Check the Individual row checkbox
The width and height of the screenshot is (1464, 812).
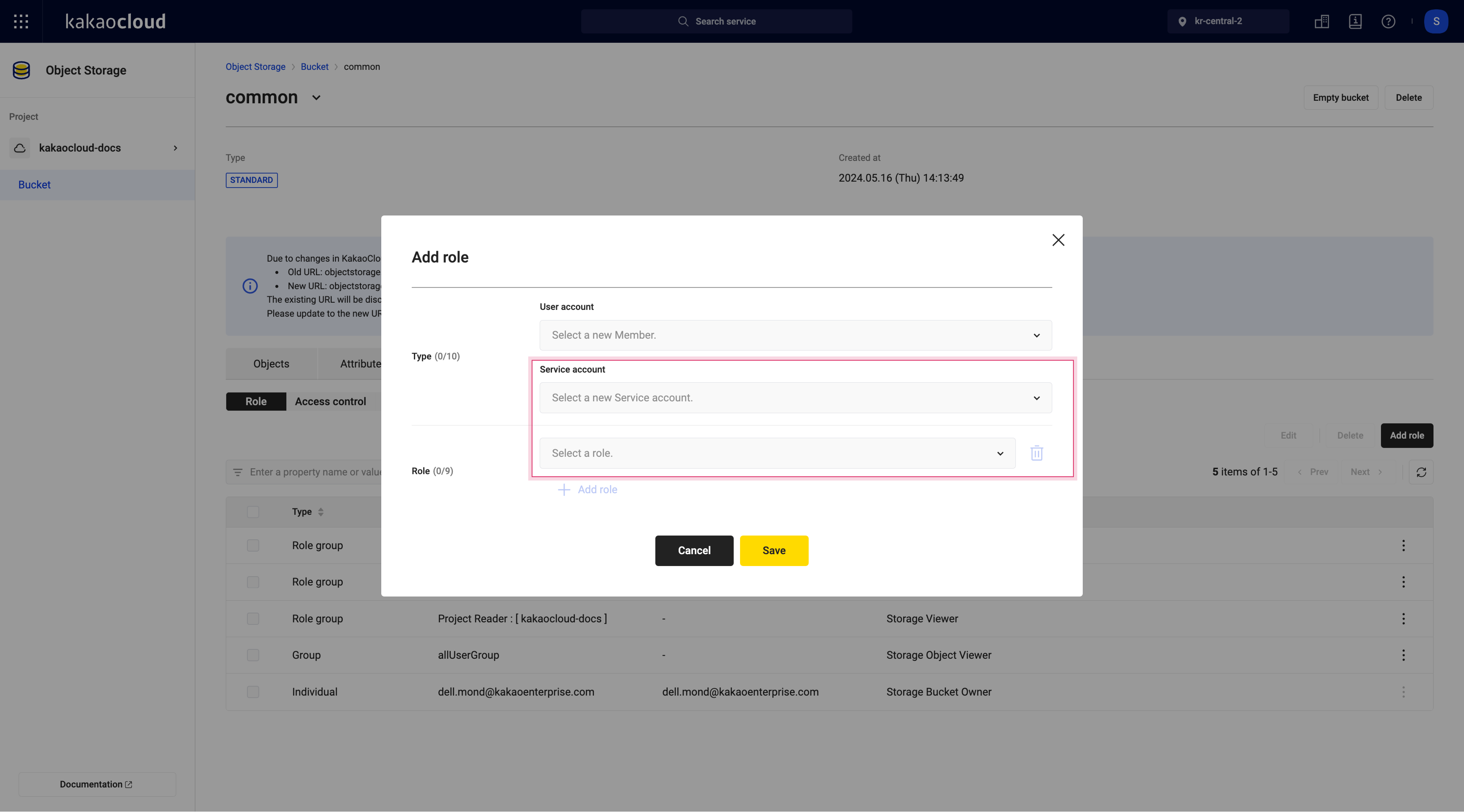coord(253,692)
